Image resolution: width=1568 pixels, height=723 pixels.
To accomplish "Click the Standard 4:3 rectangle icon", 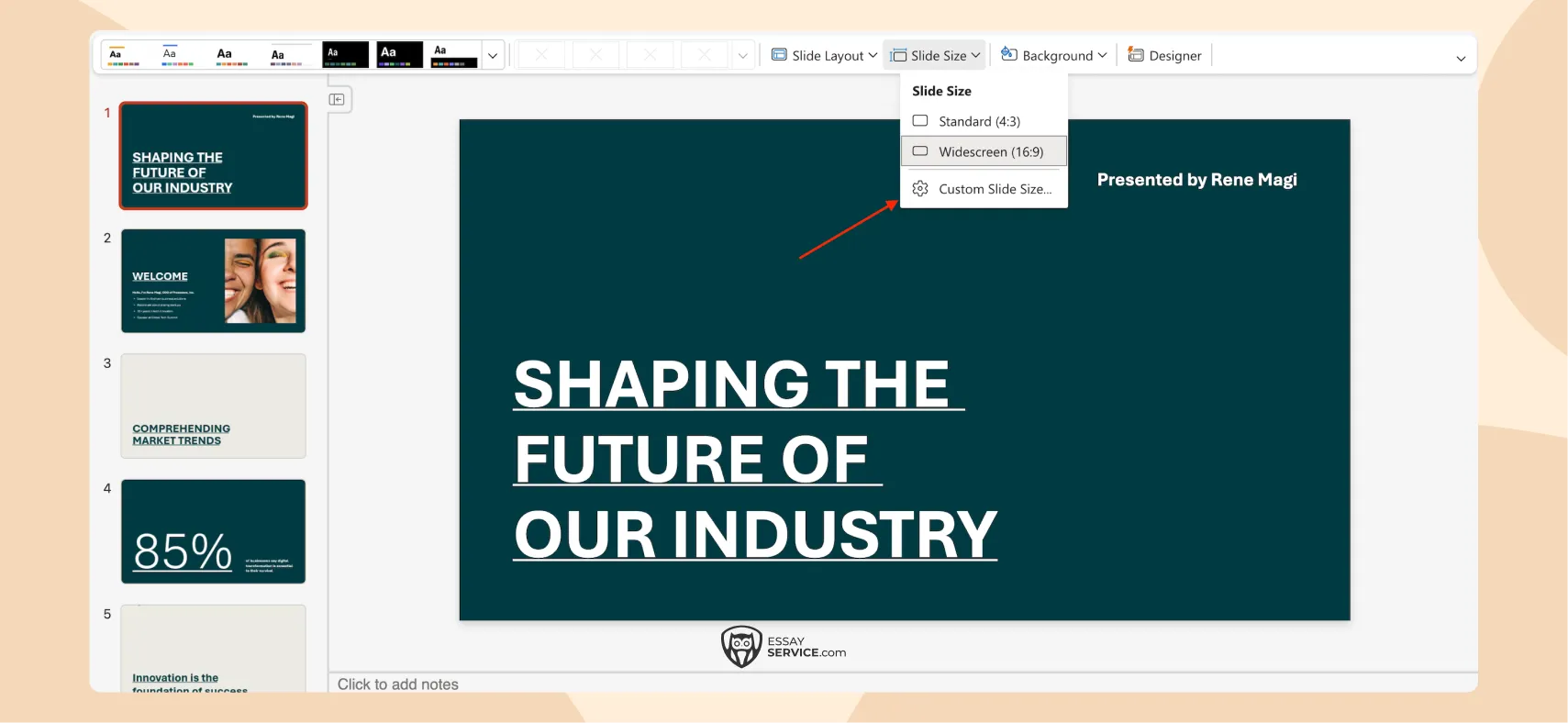I will [920, 121].
